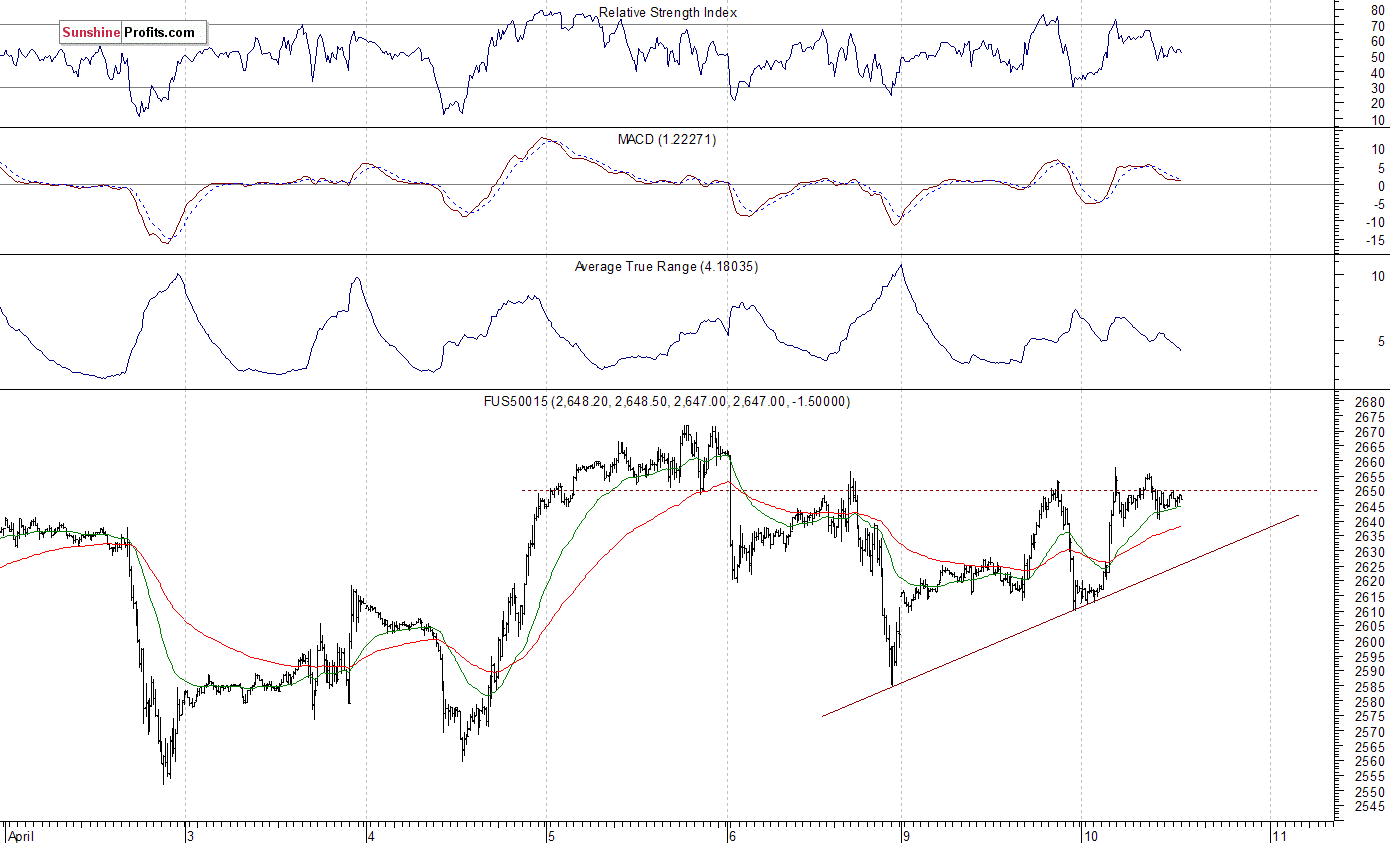1390x843 pixels.
Task: Select the Relative Strength Index title
Action: point(668,13)
